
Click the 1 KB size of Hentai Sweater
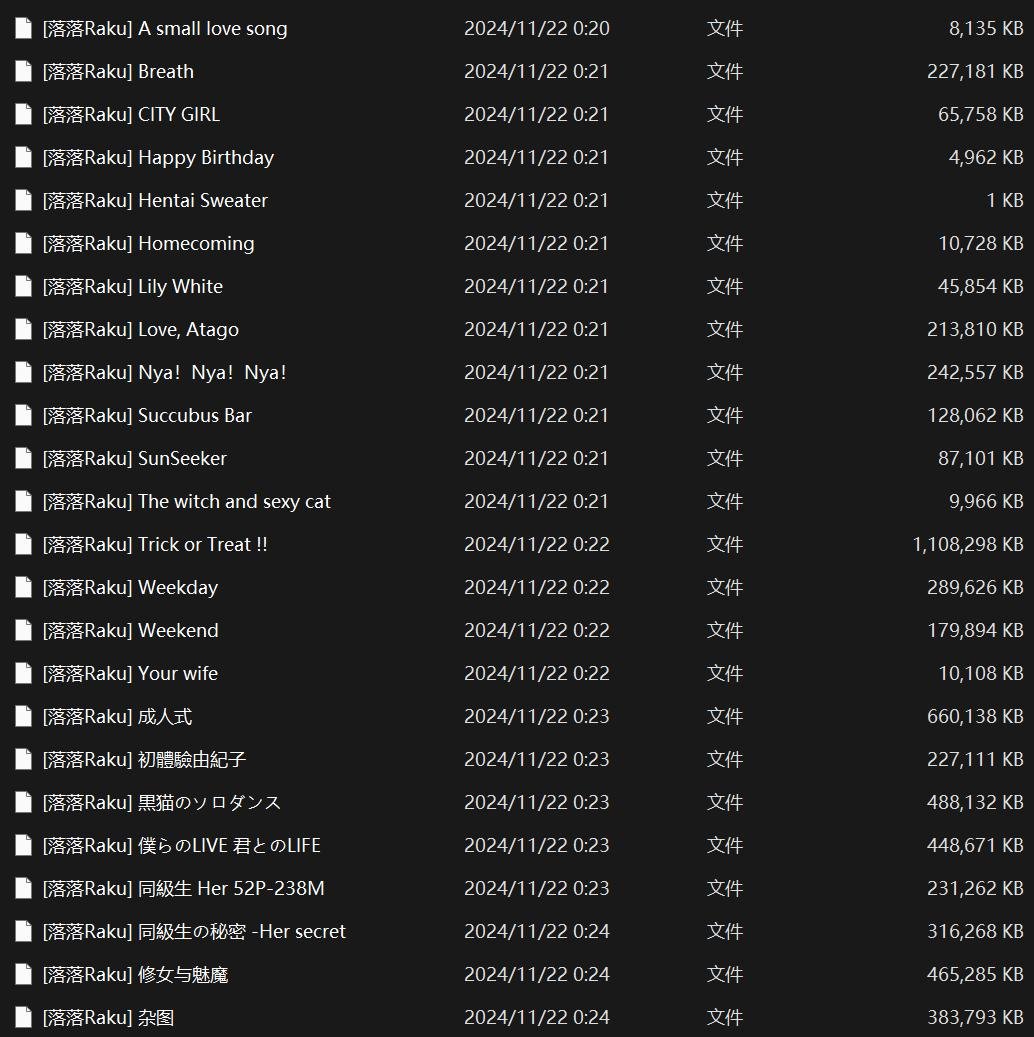tap(1005, 200)
